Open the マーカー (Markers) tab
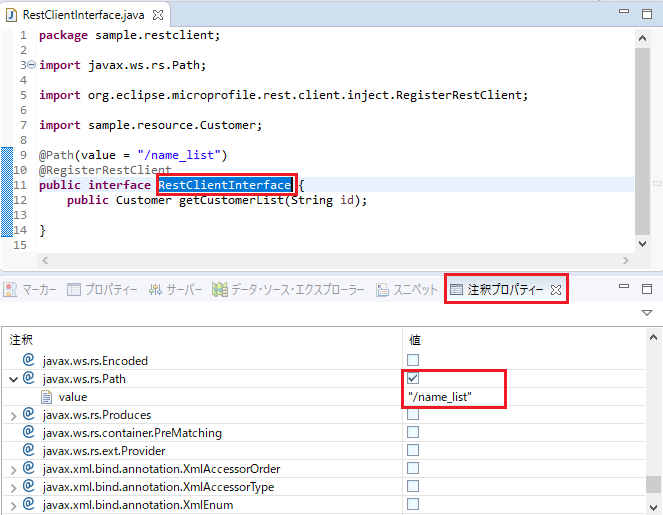663x515 pixels. (x=30, y=290)
